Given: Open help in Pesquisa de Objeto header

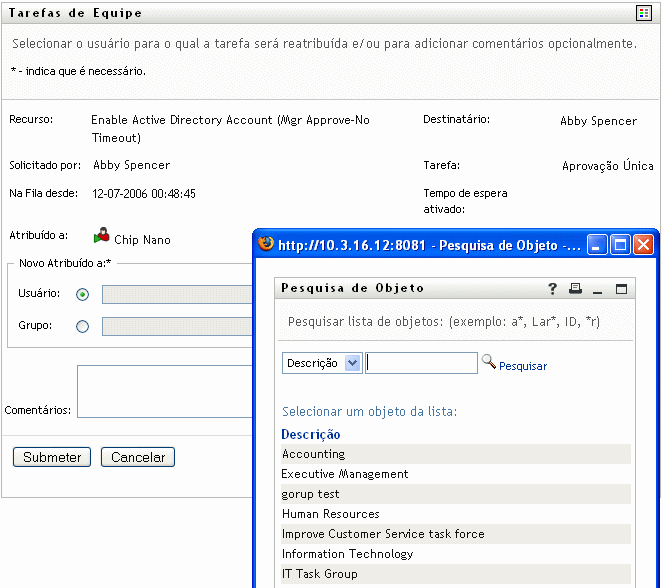Looking at the screenshot, I should point(552,289).
